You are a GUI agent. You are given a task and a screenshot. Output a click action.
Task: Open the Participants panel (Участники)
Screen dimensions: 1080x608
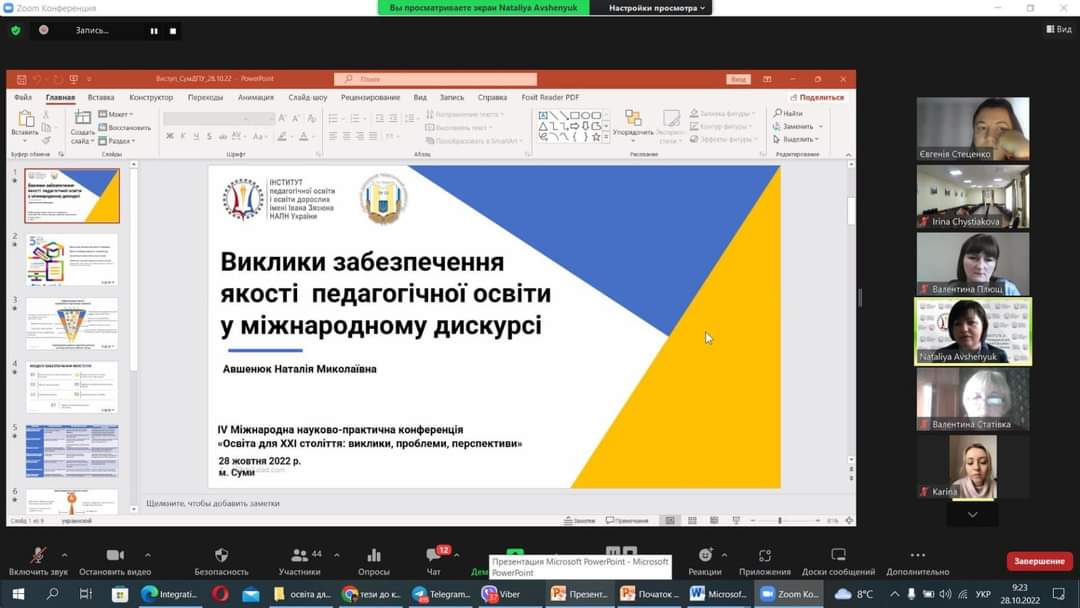[x=299, y=556]
